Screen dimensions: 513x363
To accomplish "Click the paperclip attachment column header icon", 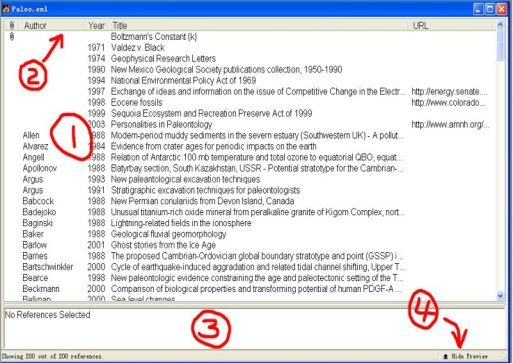I will [12, 25].
